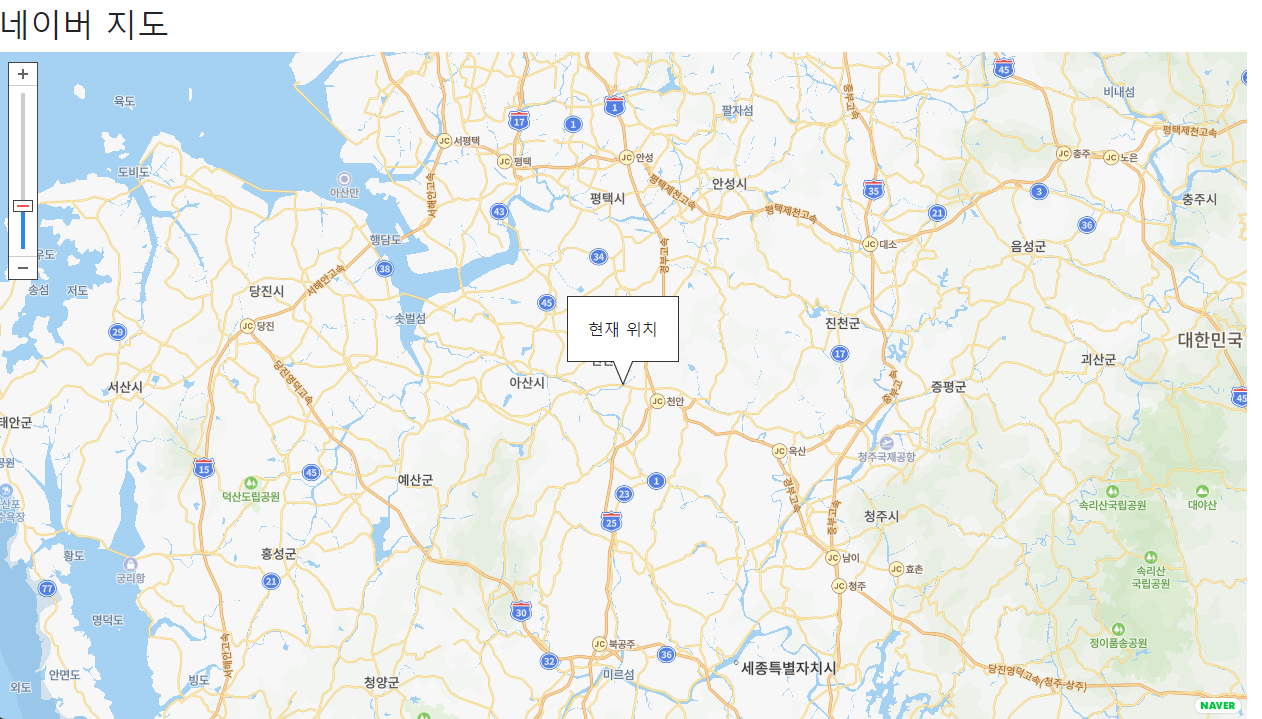Image resolution: width=1262 pixels, height=719 pixels.
Task: Click the route 34 road marker
Action: coord(598,257)
